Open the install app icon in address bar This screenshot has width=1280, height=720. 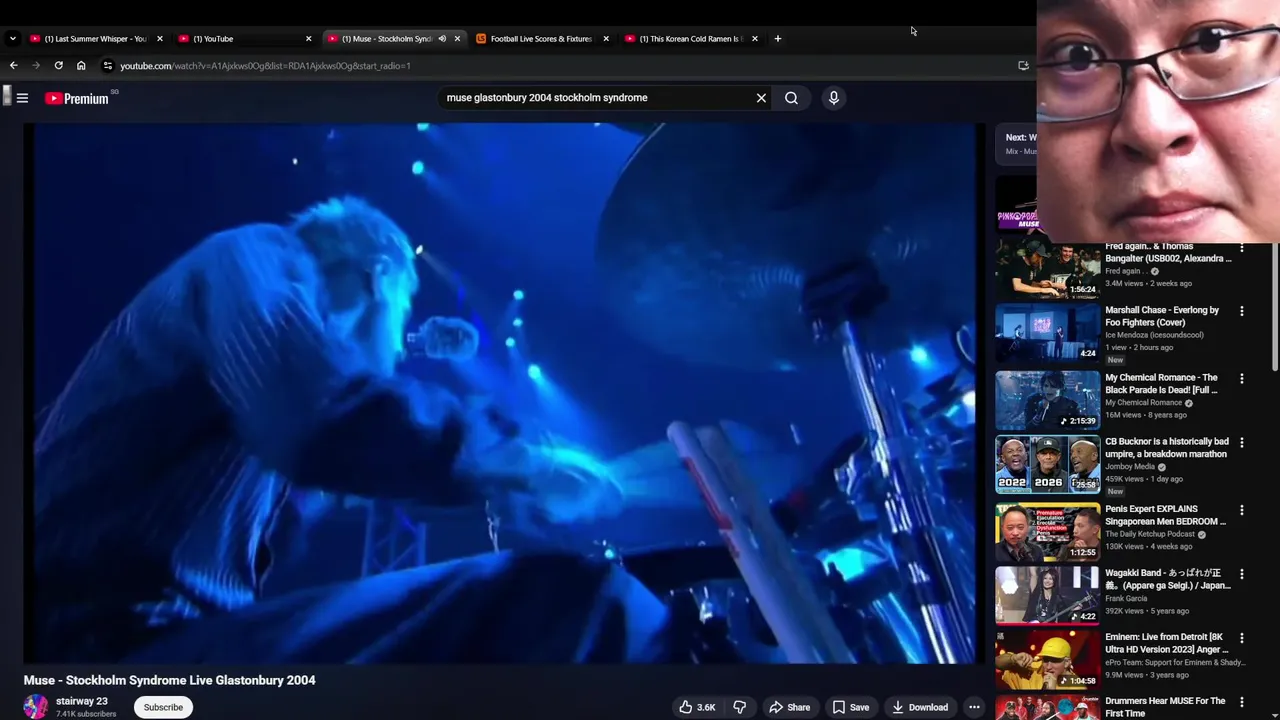[1023, 66]
